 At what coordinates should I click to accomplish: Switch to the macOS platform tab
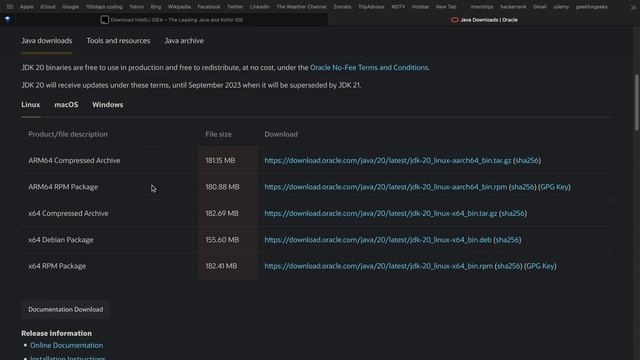click(66, 105)
